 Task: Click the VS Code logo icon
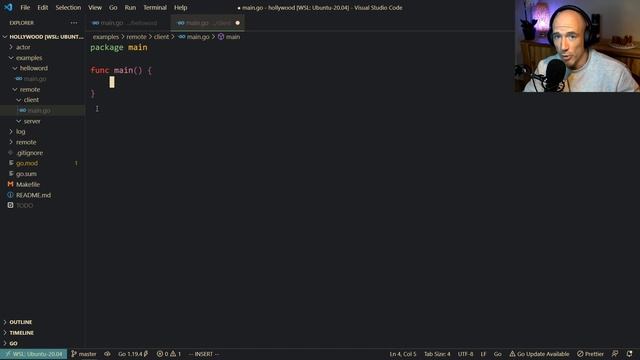coord(8,7)
